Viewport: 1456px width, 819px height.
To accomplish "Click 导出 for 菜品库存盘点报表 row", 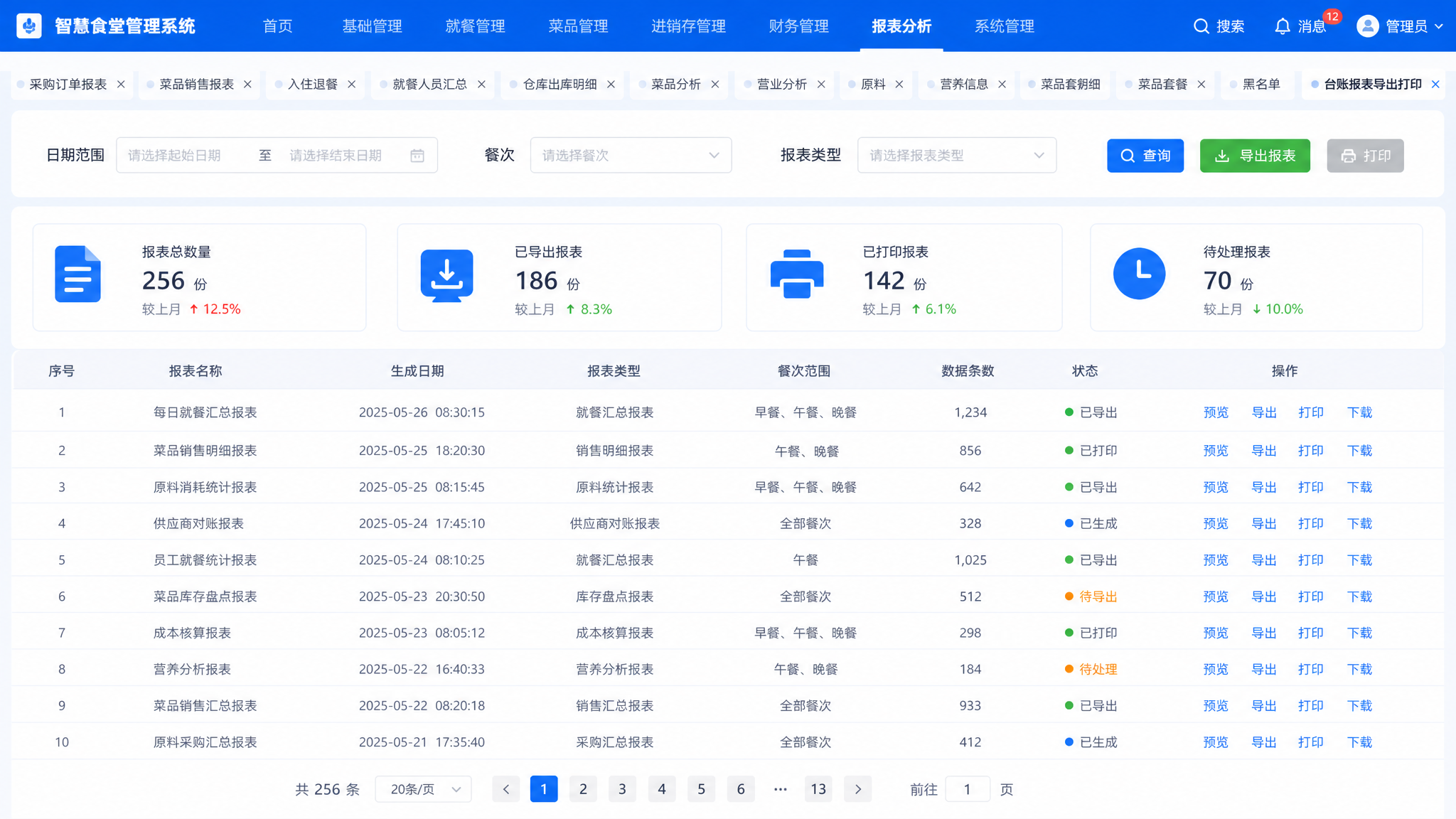I will point(1264,596).
